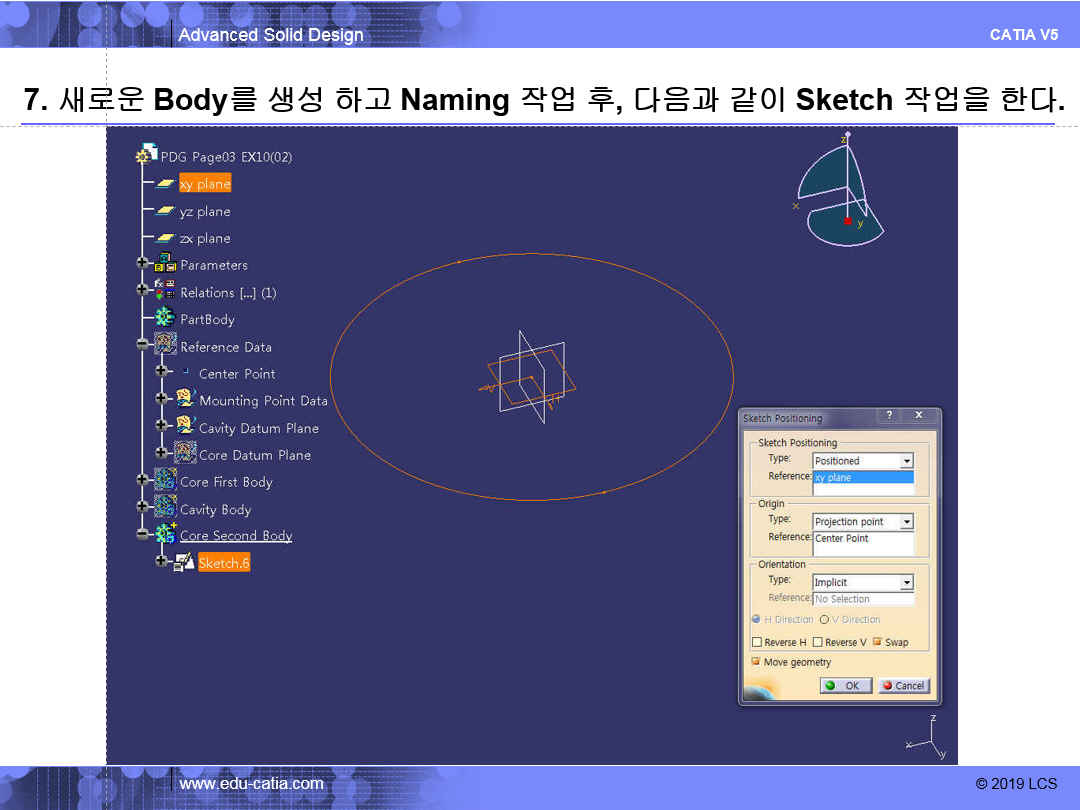Toggle the Swap checkbox
Screen dimensions: 1080x810
pyautogui.click(x=877, y=642)
